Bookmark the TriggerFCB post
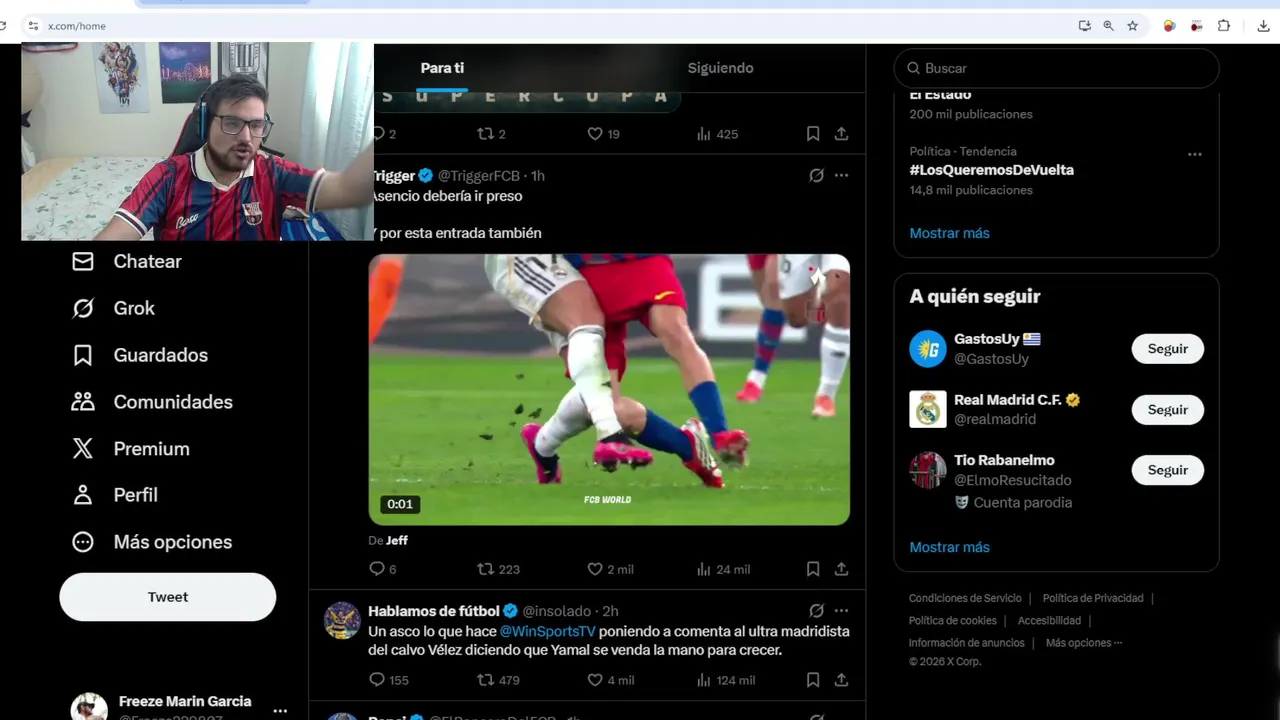 point(813,569)
